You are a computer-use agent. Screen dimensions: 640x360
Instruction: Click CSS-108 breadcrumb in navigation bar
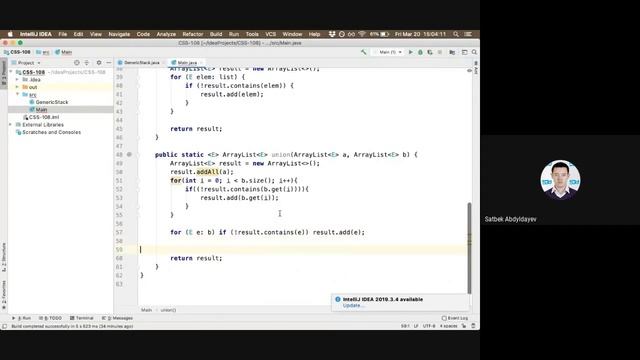click(17, 52)
